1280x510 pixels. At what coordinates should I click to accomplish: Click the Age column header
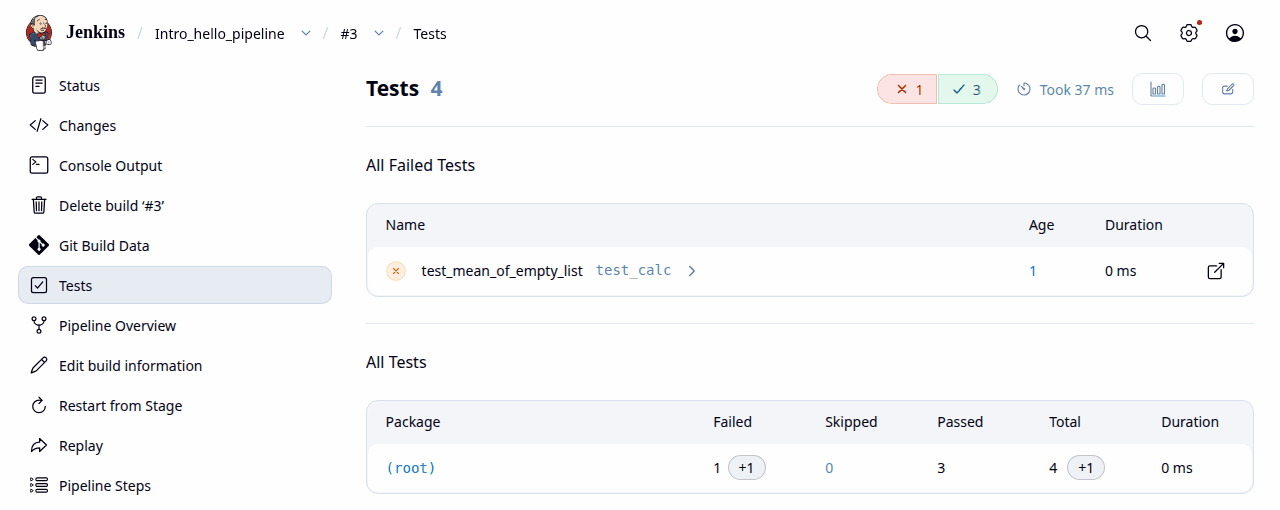pos(1041,225)
